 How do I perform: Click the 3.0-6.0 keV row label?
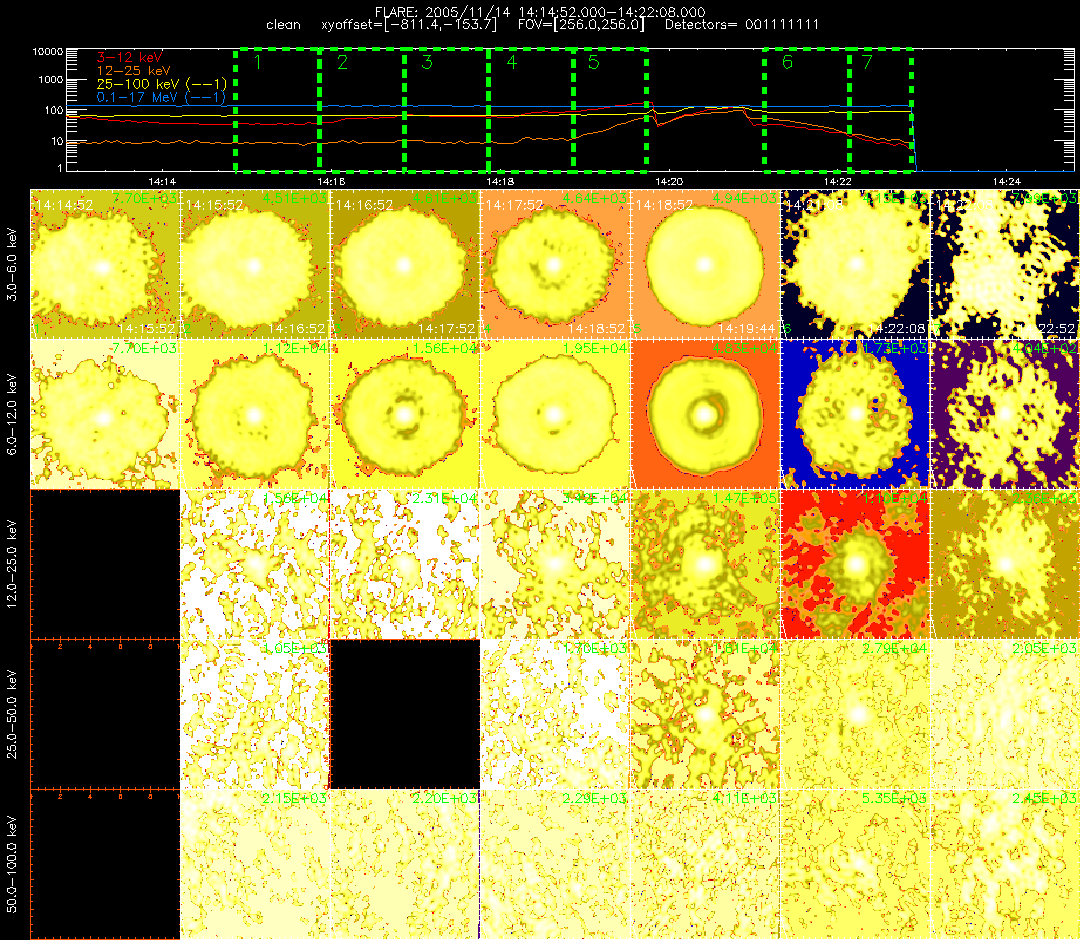click(x=12, y=265)
